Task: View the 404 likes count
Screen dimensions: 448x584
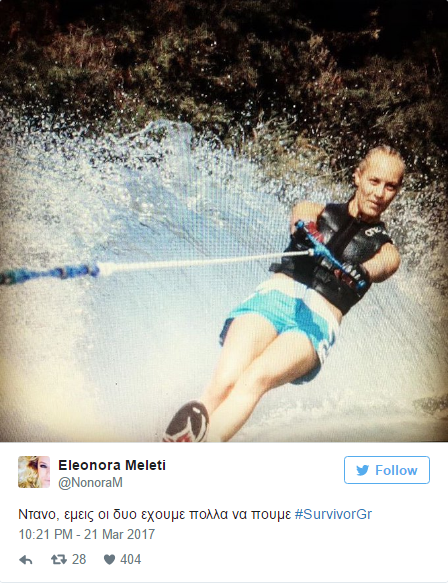Action: (x=131, y=559)
